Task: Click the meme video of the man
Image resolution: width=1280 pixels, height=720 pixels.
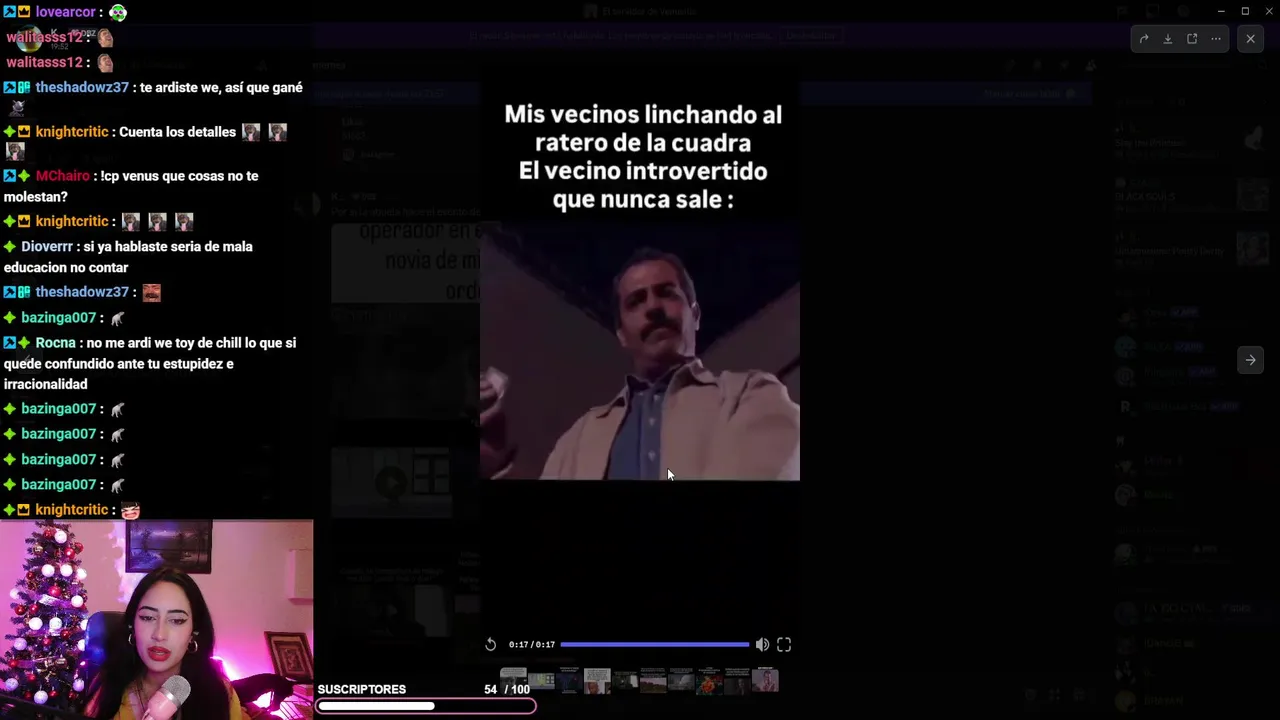Action: click(640, 350)
